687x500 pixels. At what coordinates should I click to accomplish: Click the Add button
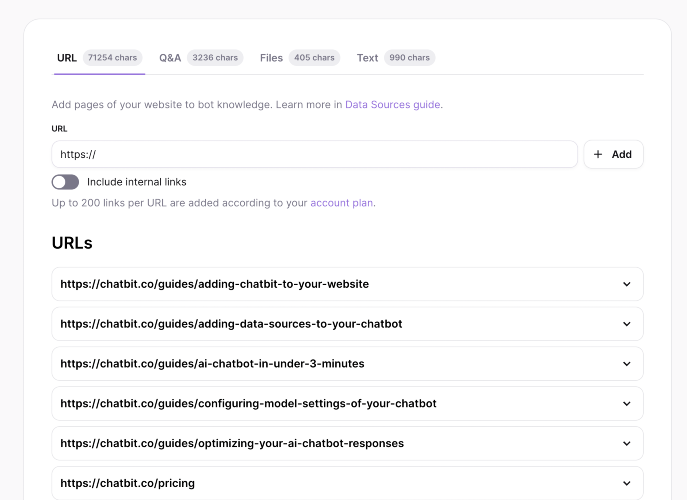[613, 154]
